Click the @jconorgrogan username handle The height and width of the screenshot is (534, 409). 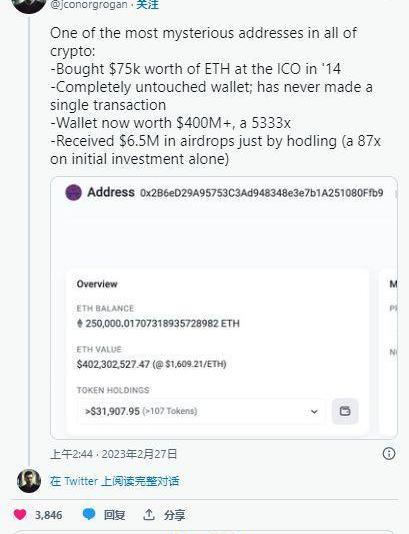pyautogui.click(x=89, y=5)
